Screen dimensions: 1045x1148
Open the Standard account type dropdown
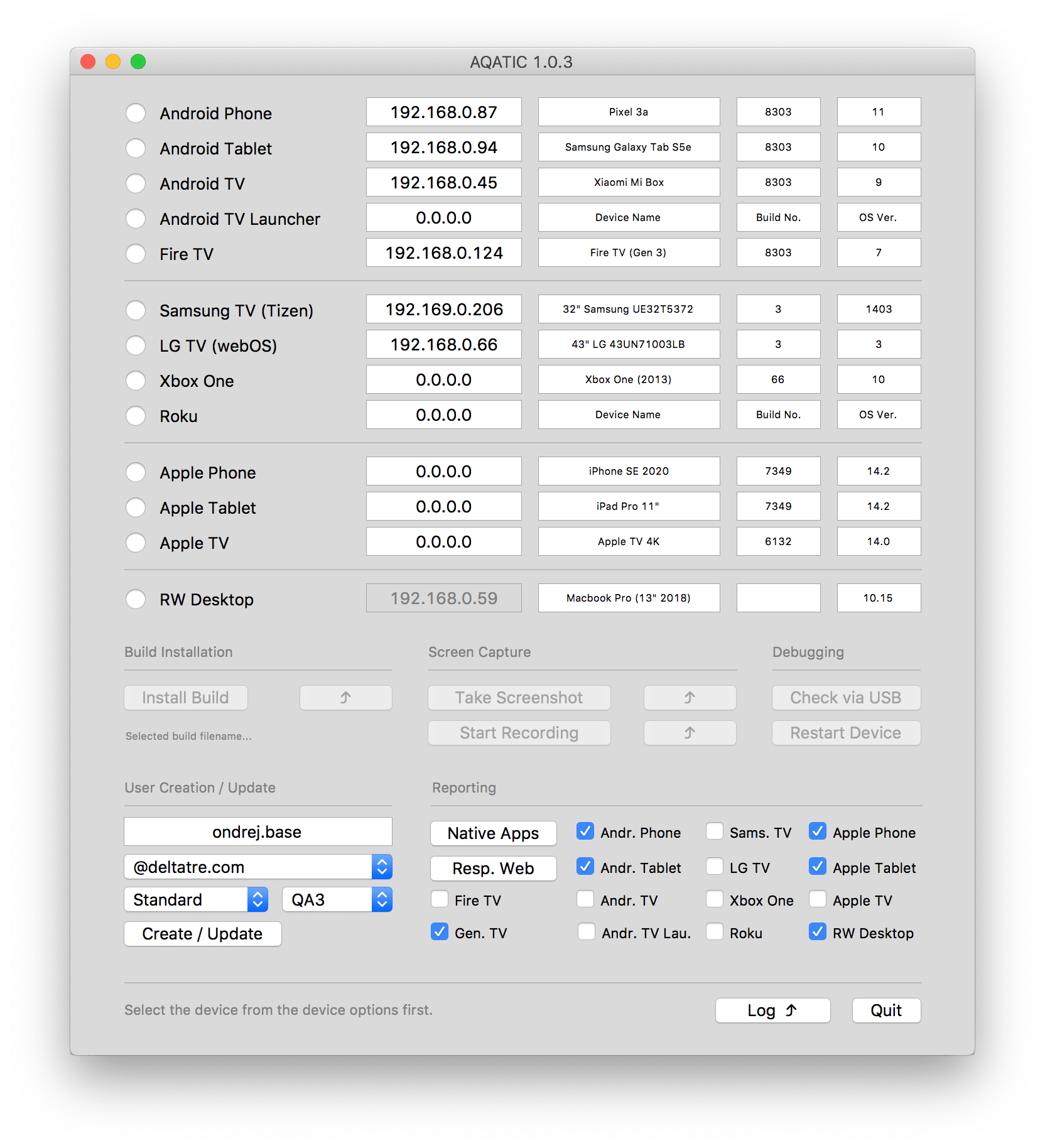196,900
